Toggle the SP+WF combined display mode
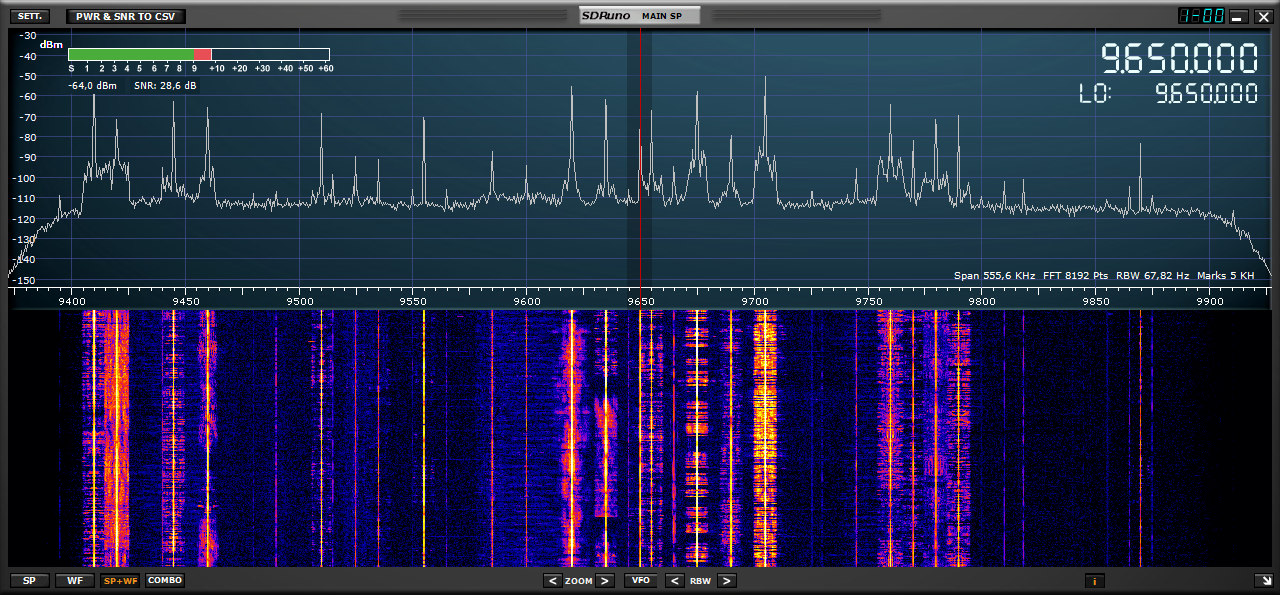Viewport: 1280px width, 595px height. pos(120,580)
